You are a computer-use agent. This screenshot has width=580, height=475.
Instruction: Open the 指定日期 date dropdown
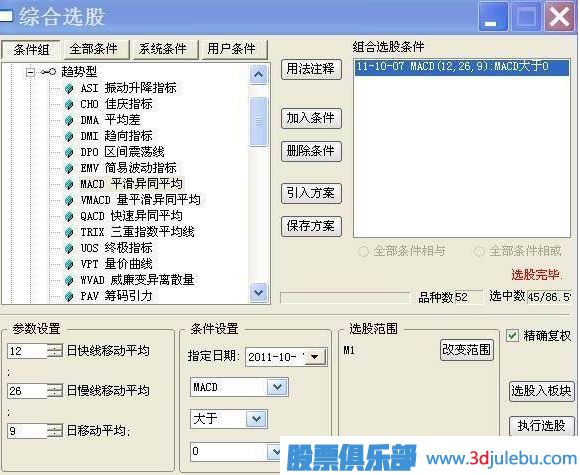tap(316, 357)
